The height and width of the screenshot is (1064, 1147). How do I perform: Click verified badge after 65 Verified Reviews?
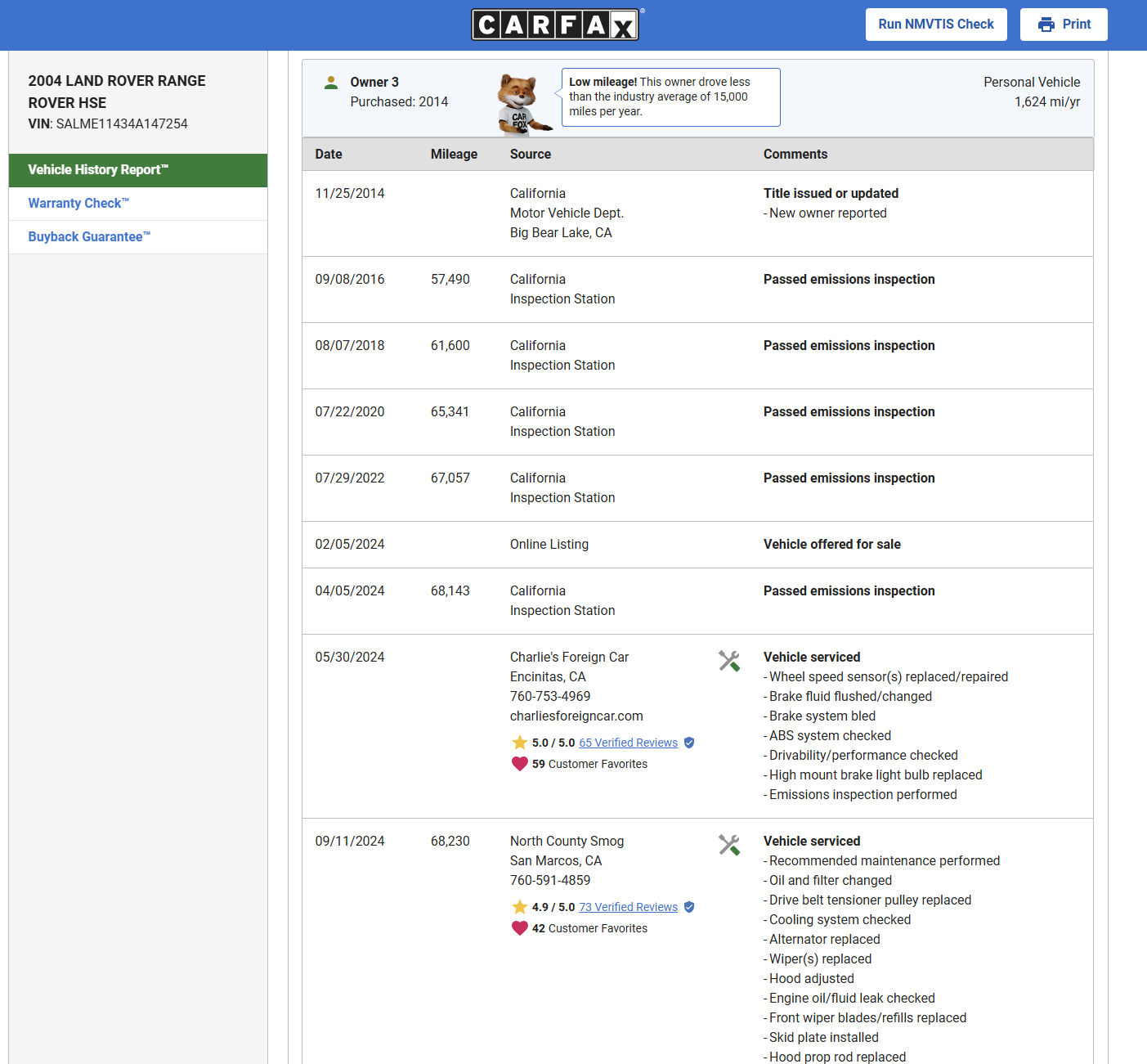pos(689,743)
